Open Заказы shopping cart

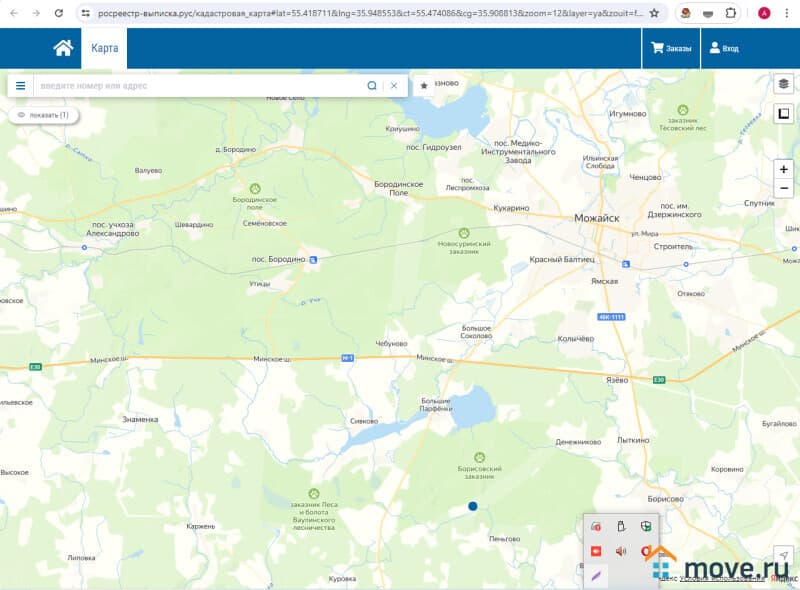671,48
